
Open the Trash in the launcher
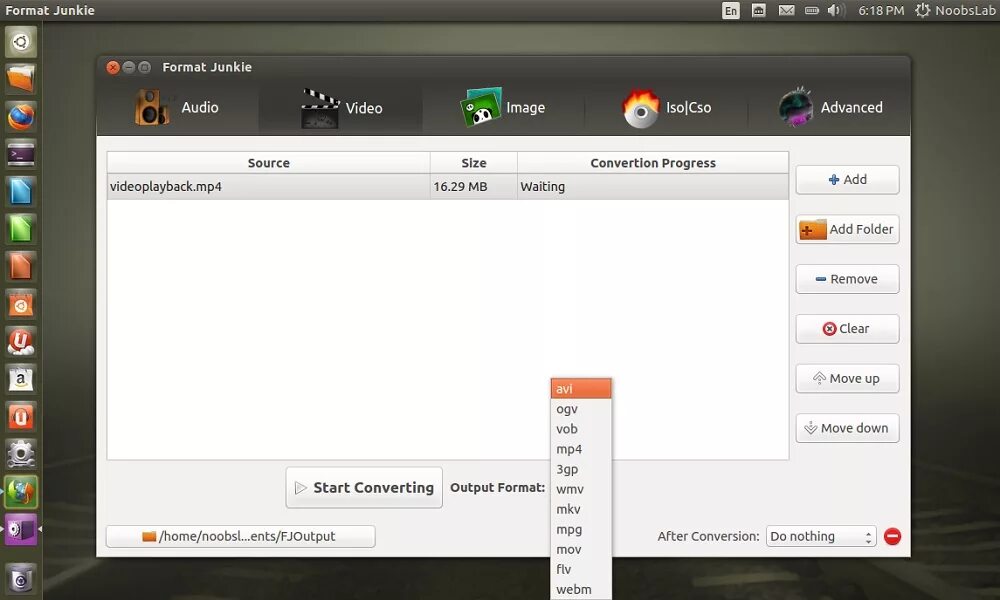[21, 579]
